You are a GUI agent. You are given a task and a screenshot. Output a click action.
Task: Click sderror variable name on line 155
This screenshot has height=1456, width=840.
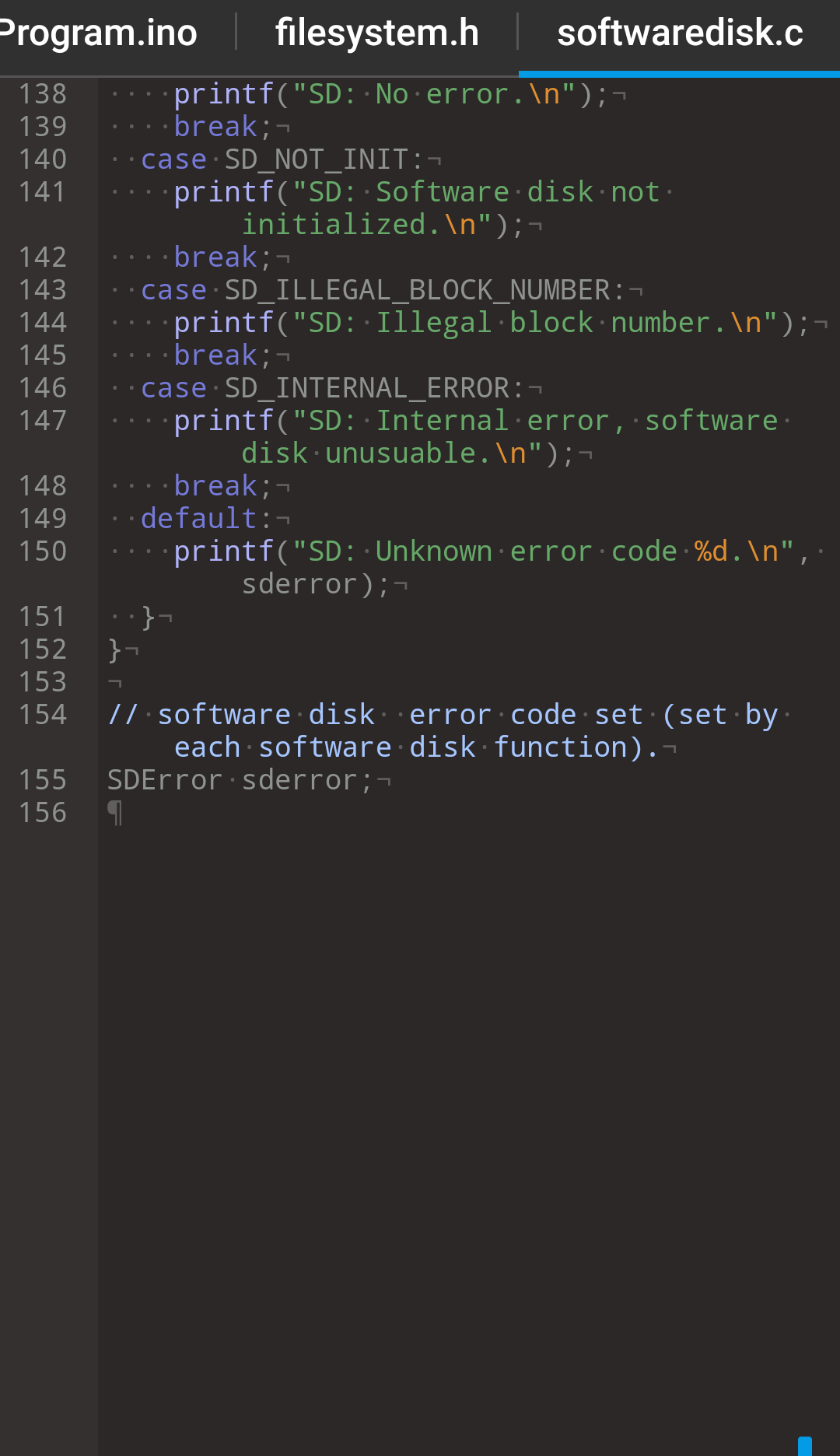(x=299, y=780)
